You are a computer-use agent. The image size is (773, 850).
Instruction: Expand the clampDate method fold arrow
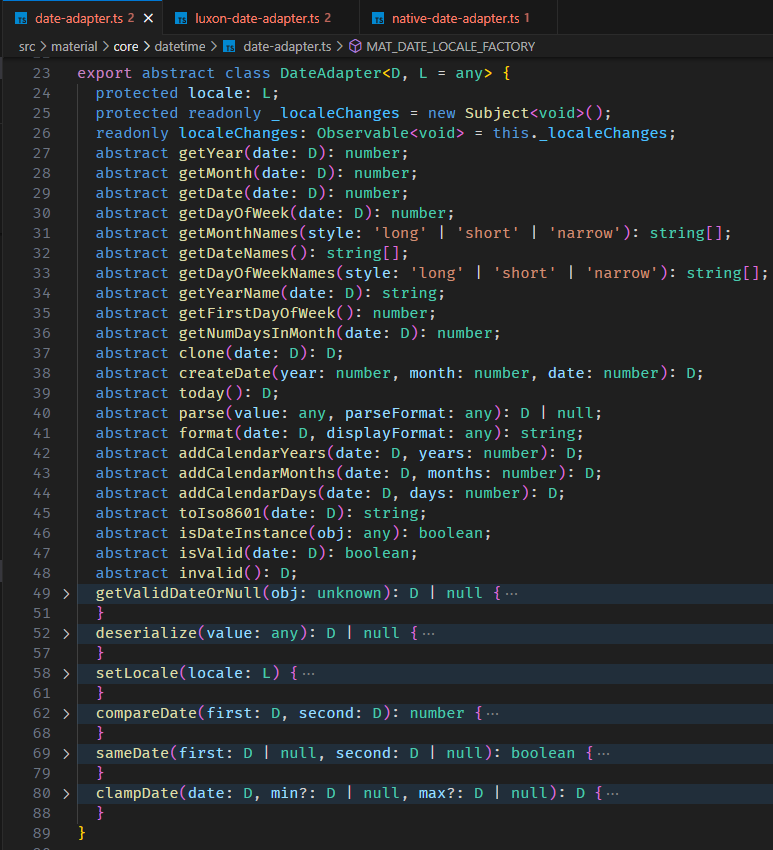(x=66, y=794)
